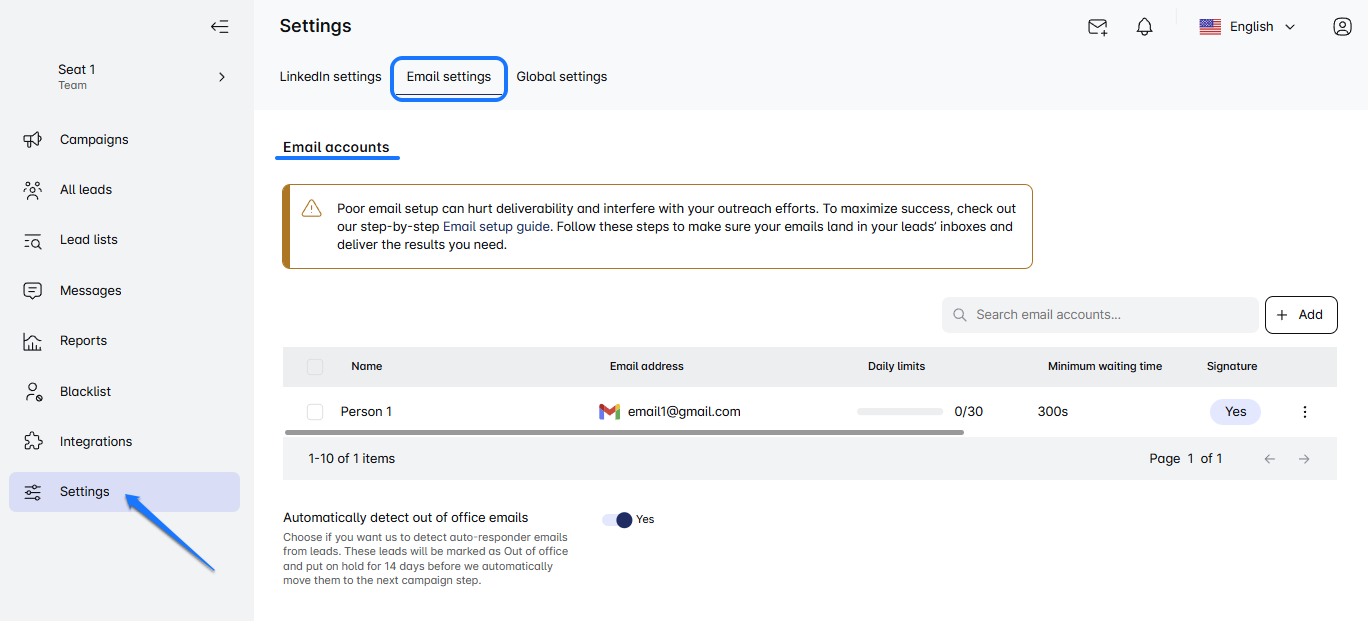
Task: Select all email accounts with the header checkbox
Action: point(315,367)
